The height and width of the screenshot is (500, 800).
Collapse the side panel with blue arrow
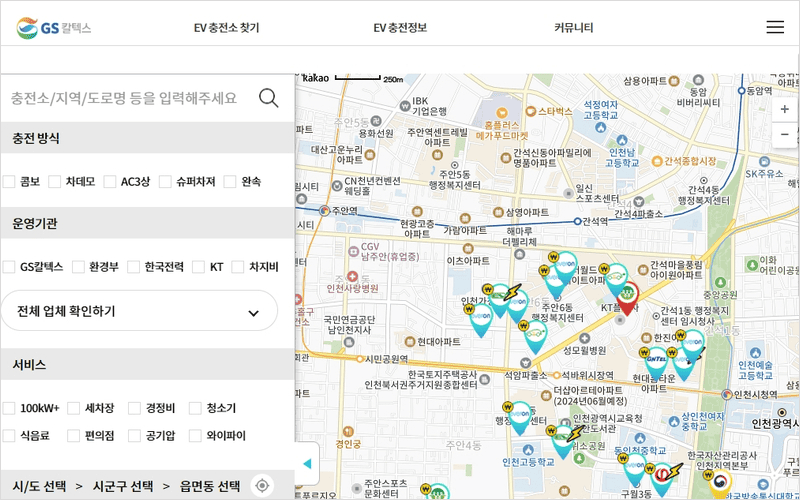click(307, 463)
